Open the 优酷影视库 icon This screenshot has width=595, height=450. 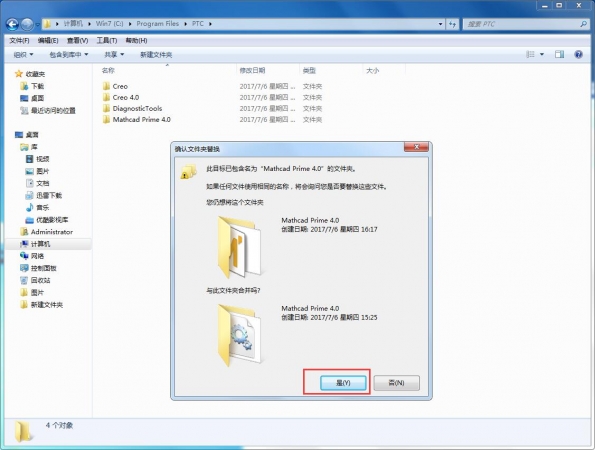tap(30, 220)
